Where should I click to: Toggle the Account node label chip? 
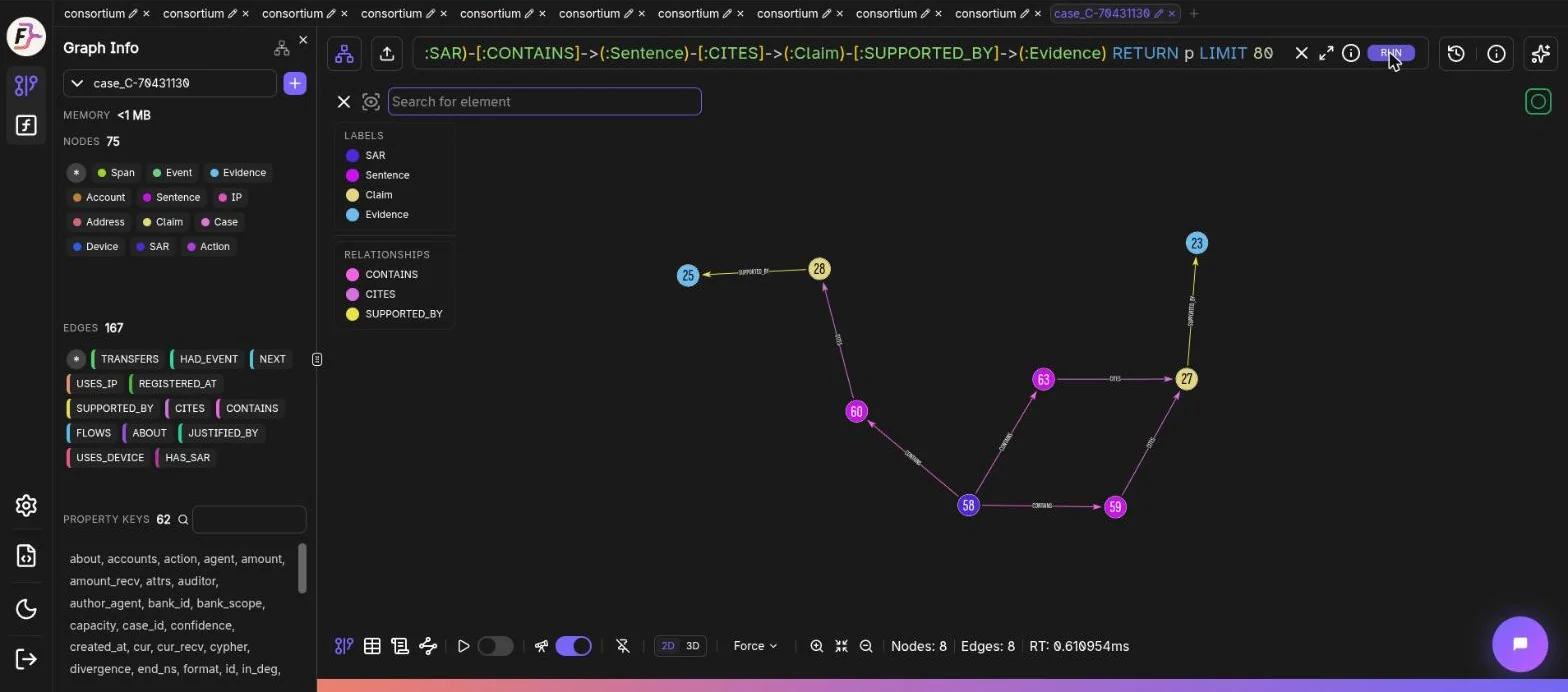[99, 197]
